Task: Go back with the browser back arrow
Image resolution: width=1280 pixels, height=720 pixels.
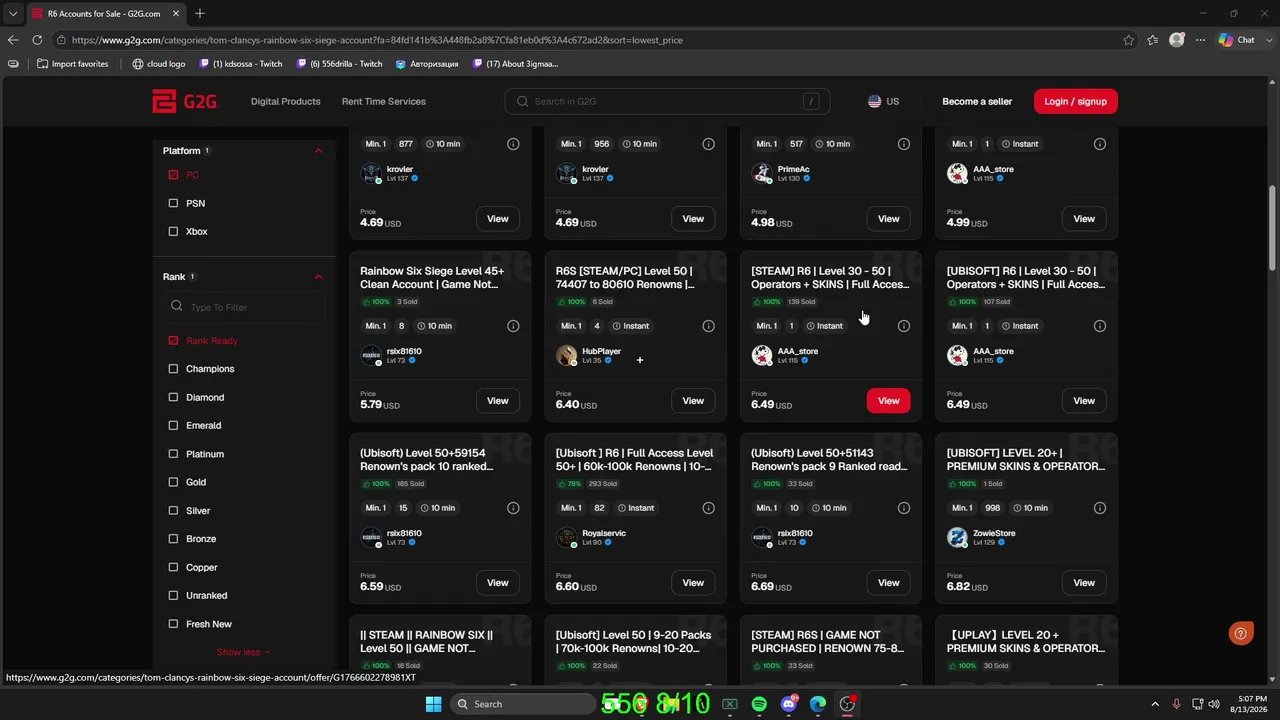Action: coord(13,40)
